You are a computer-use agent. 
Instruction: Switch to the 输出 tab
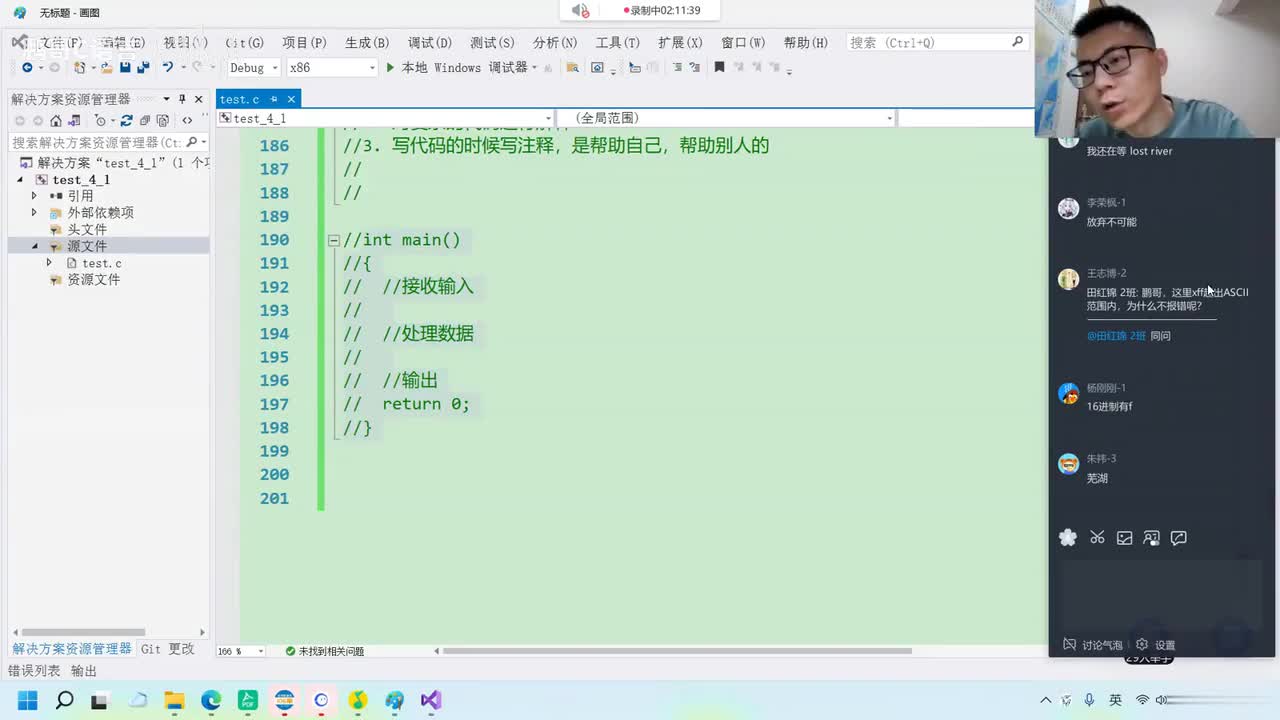click(84, 671)
